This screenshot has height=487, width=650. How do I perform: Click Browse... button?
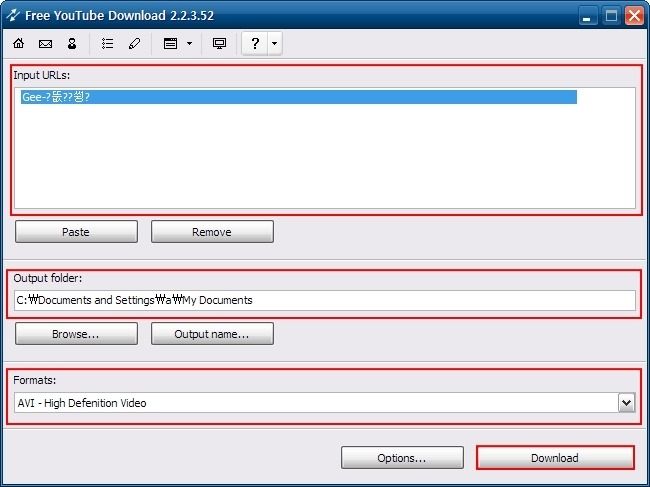pyautogui.click(x=76, y=334)
